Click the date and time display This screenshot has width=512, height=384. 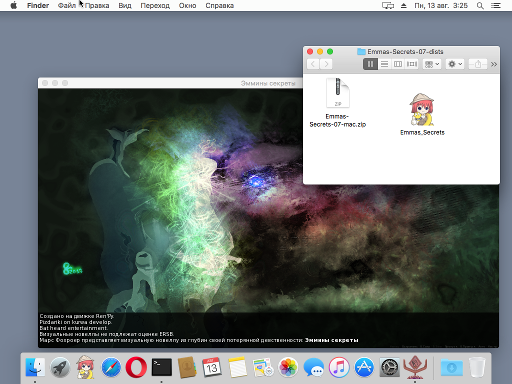click(x=441, y=6)
